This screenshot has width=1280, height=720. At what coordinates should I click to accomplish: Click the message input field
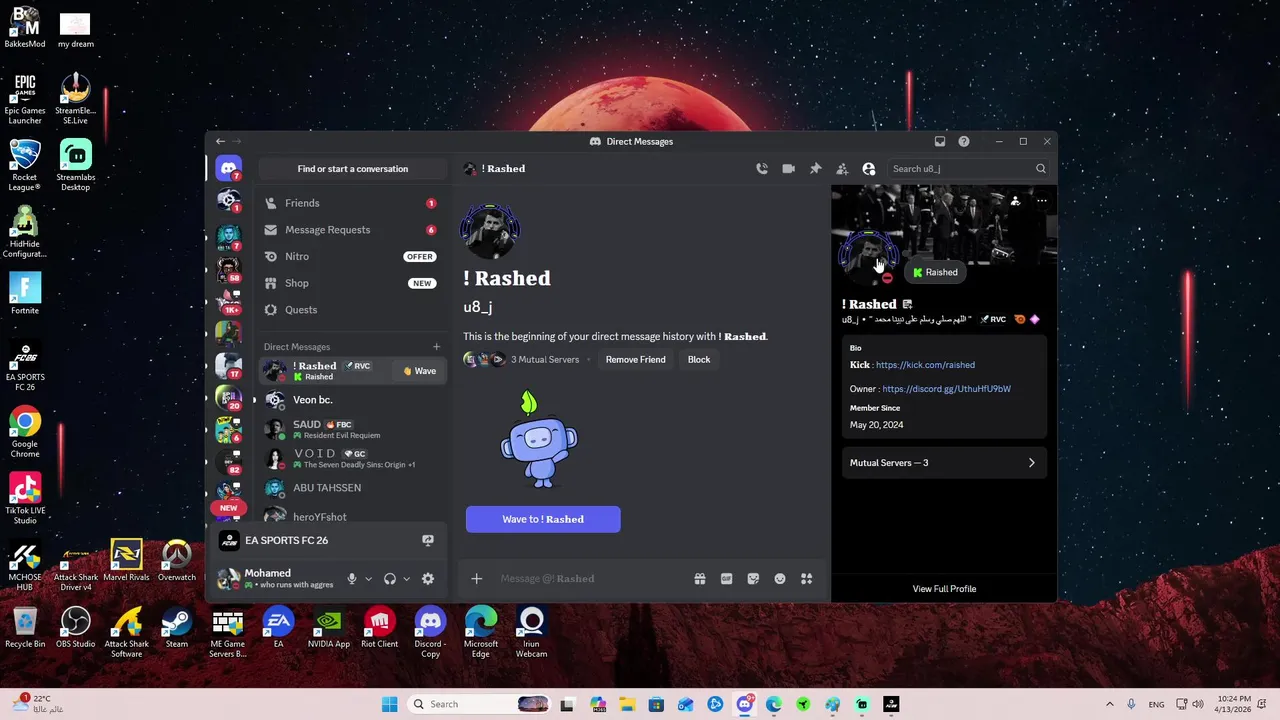point(590,579)
